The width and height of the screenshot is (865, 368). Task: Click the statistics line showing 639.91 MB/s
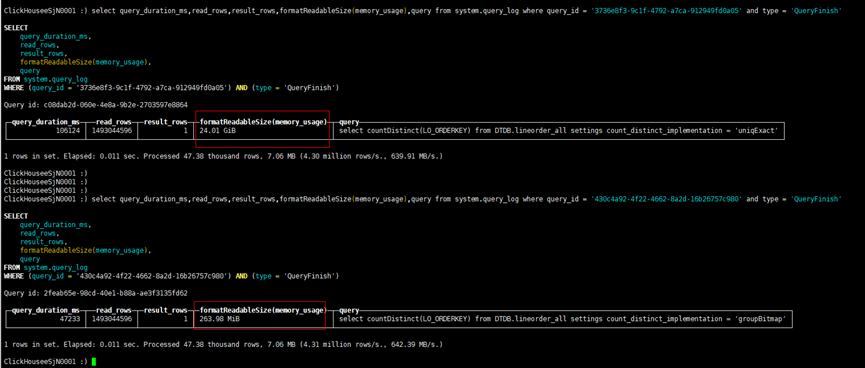pyautogui.click(x=223, y=157)
